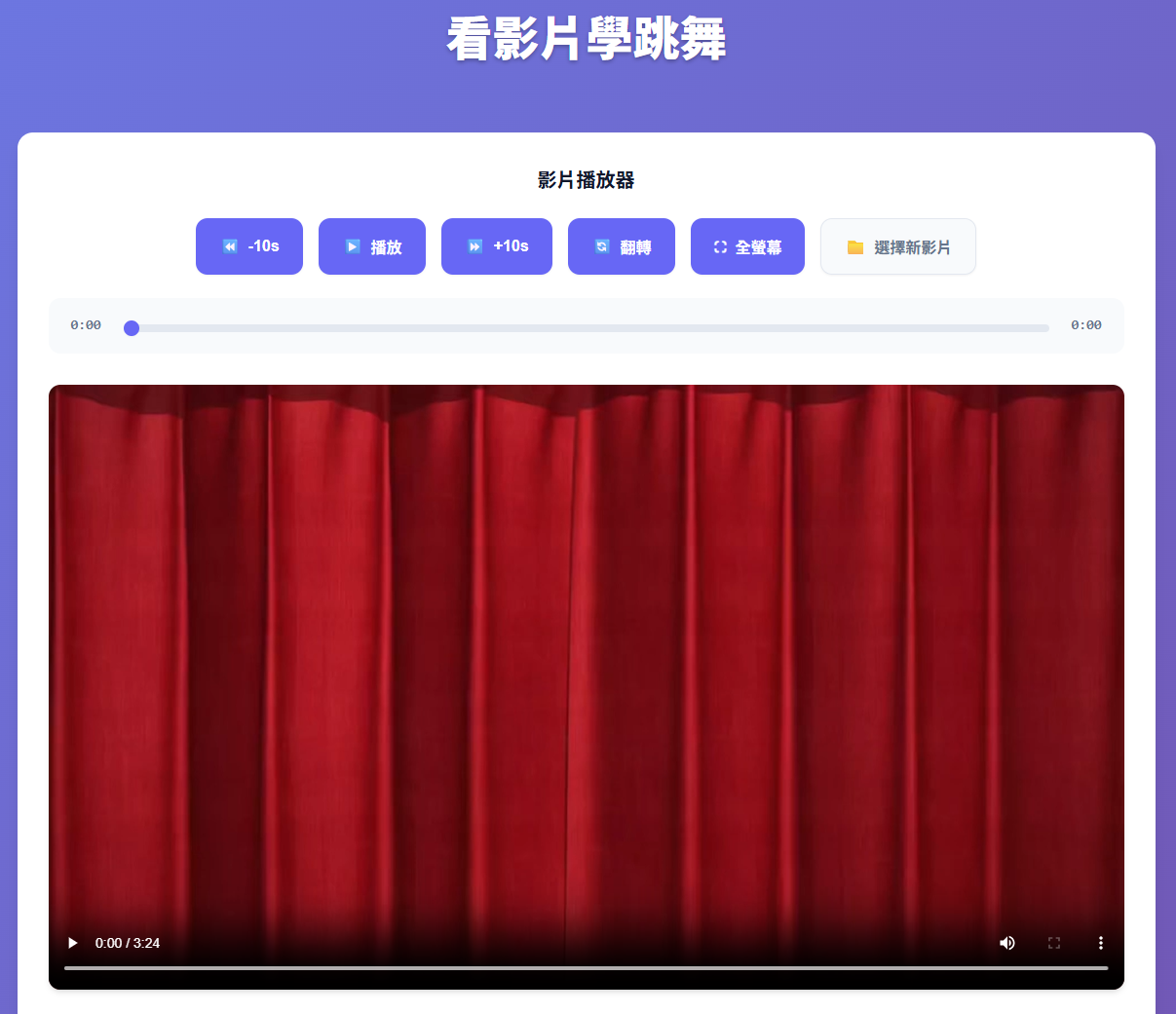Start playback with the video's play icon

tap(72, 943)
